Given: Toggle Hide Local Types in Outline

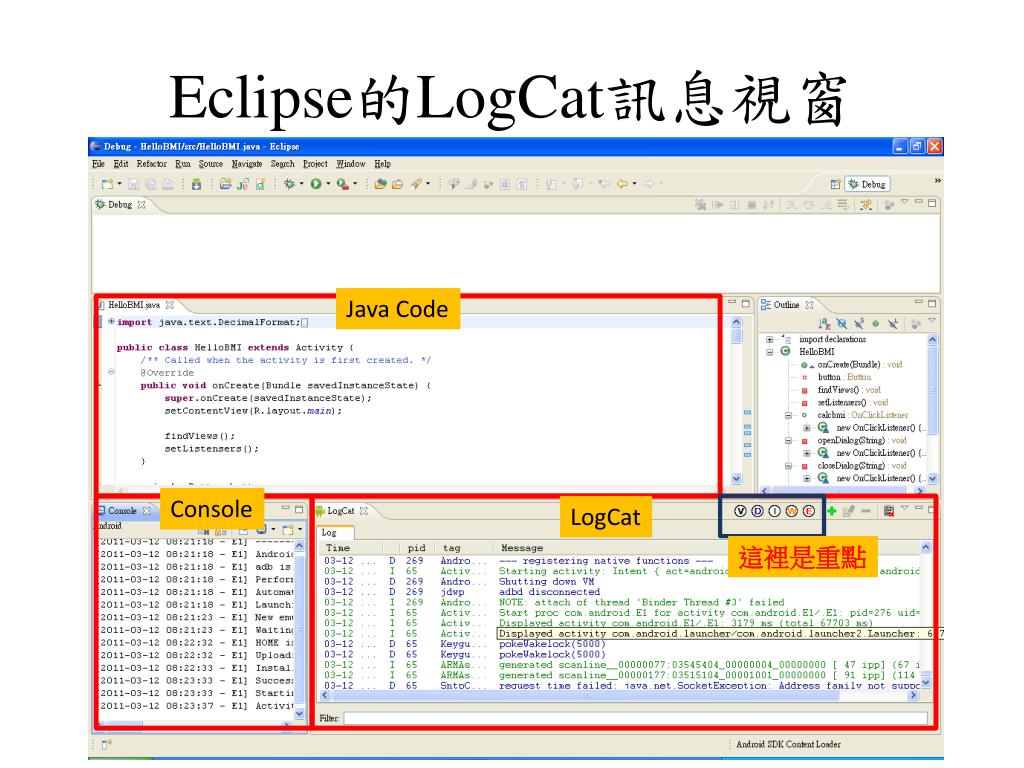Looking at the screenshot, I should click(x=893, y=323).
